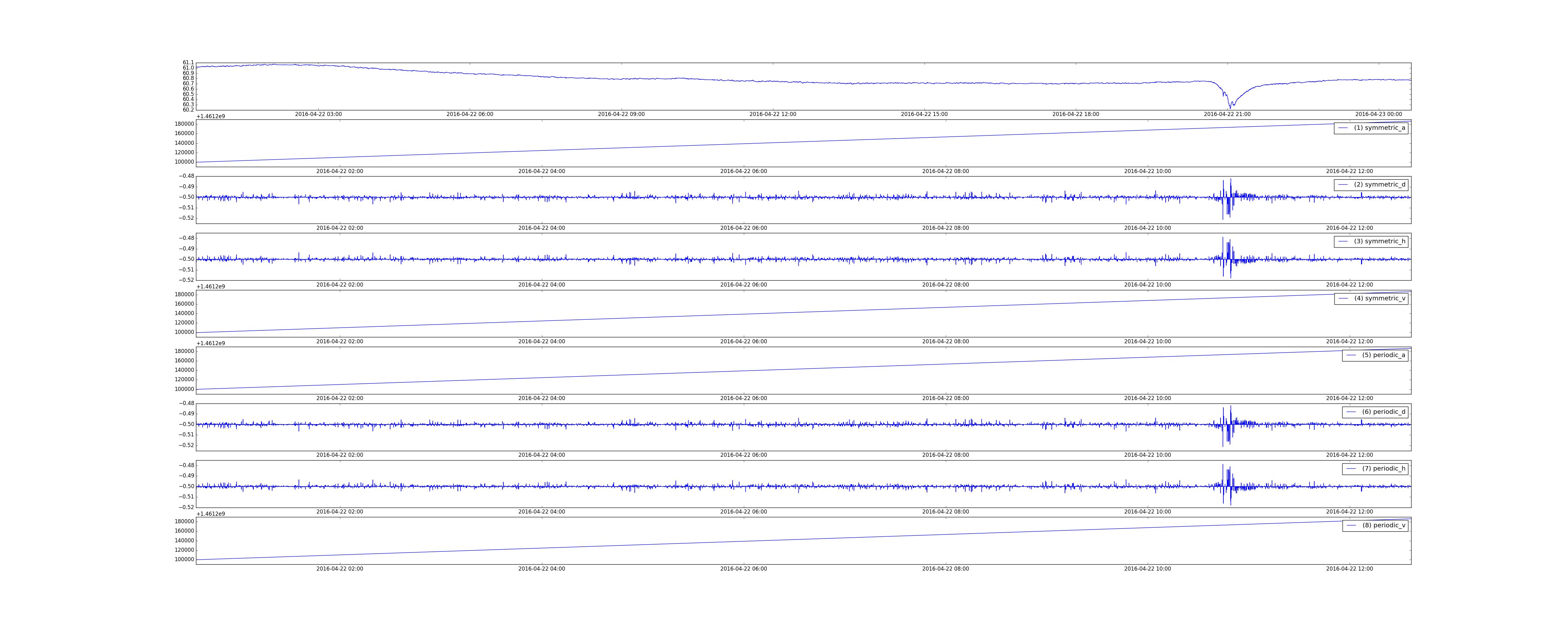This screenshot has width=1568, height=627.
Task: Click the (4) symmetric_v legend entry
Action: tap(1371, 298)
